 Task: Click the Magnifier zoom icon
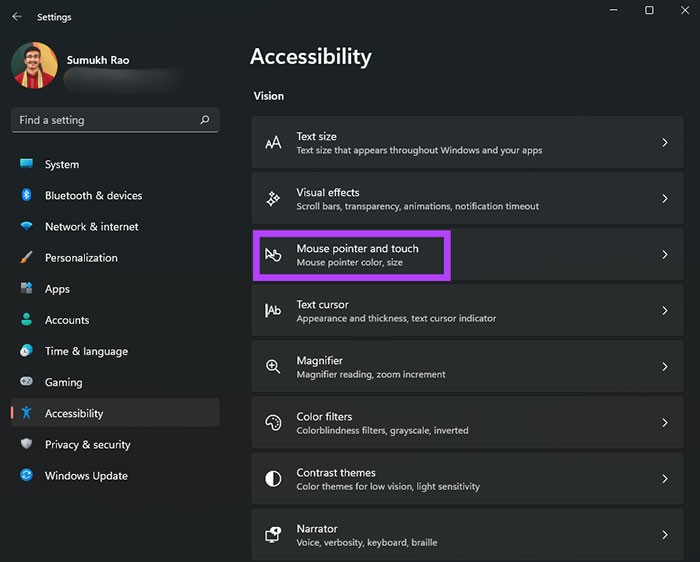pyautogui.click(x=273, y=367)
